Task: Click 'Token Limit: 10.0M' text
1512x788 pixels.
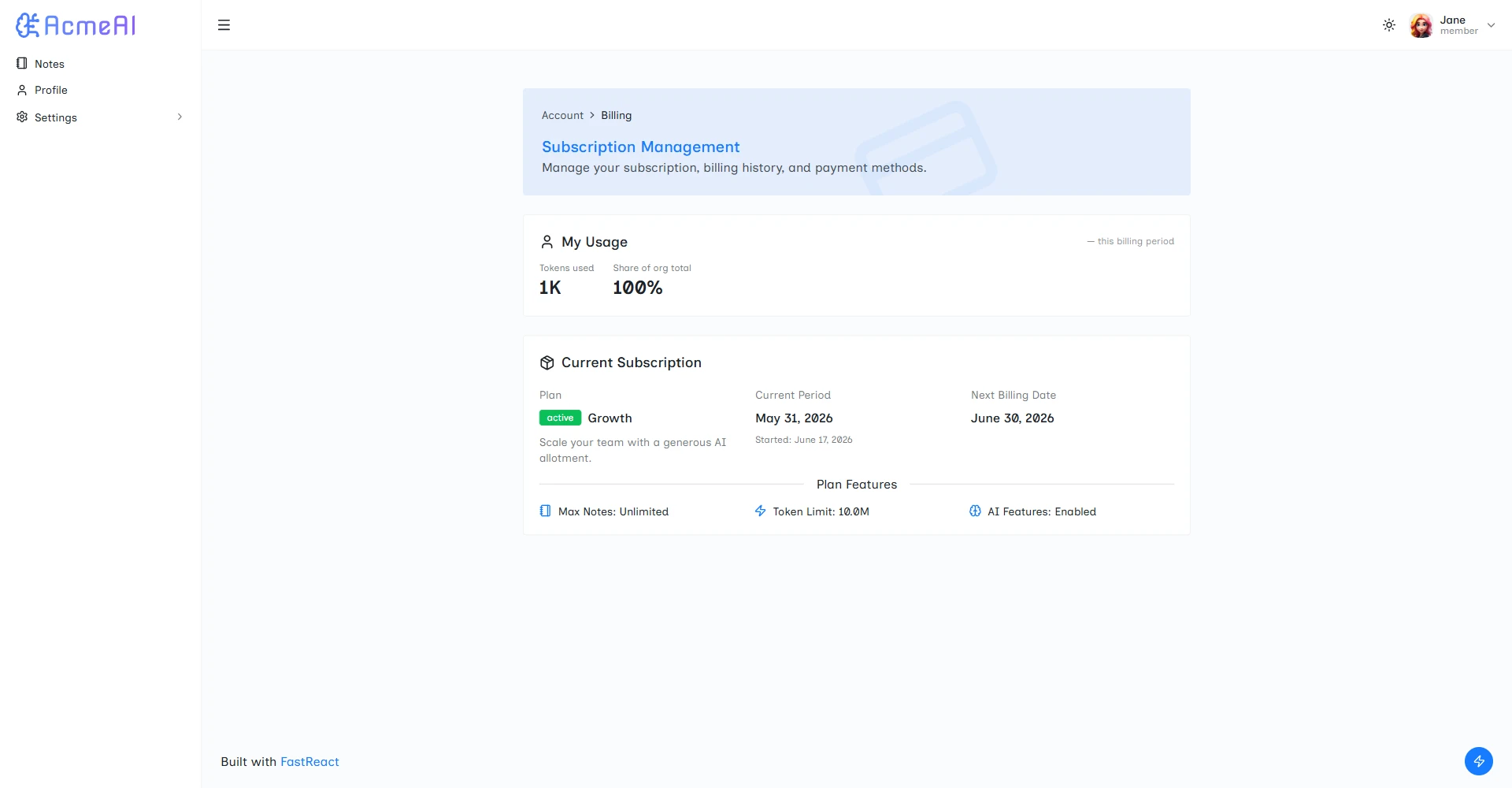Action: point(821,511)
